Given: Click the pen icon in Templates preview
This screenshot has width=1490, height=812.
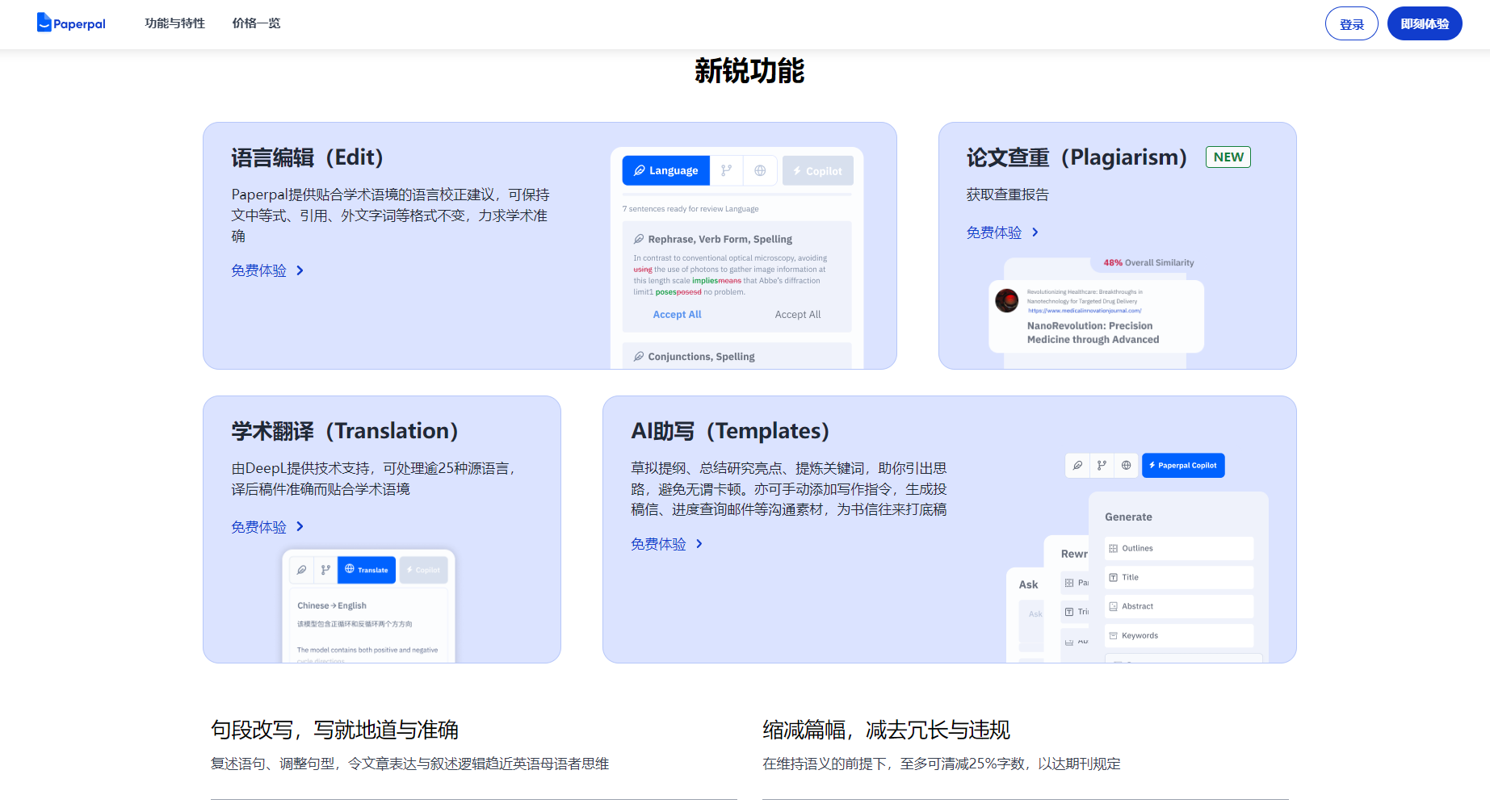Looking at the screenshot, I should tap(1077, 465).
